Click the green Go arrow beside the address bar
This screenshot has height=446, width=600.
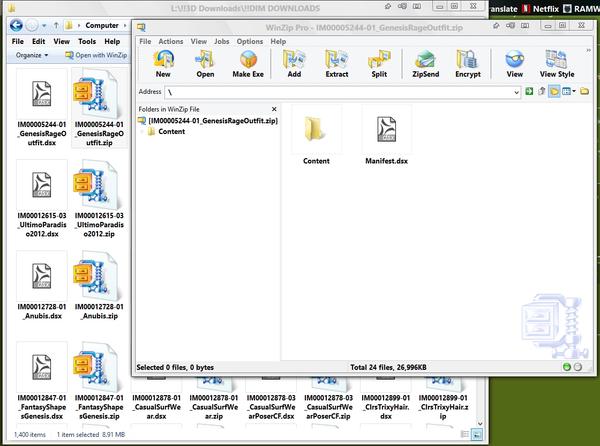(x=529, y=91)
